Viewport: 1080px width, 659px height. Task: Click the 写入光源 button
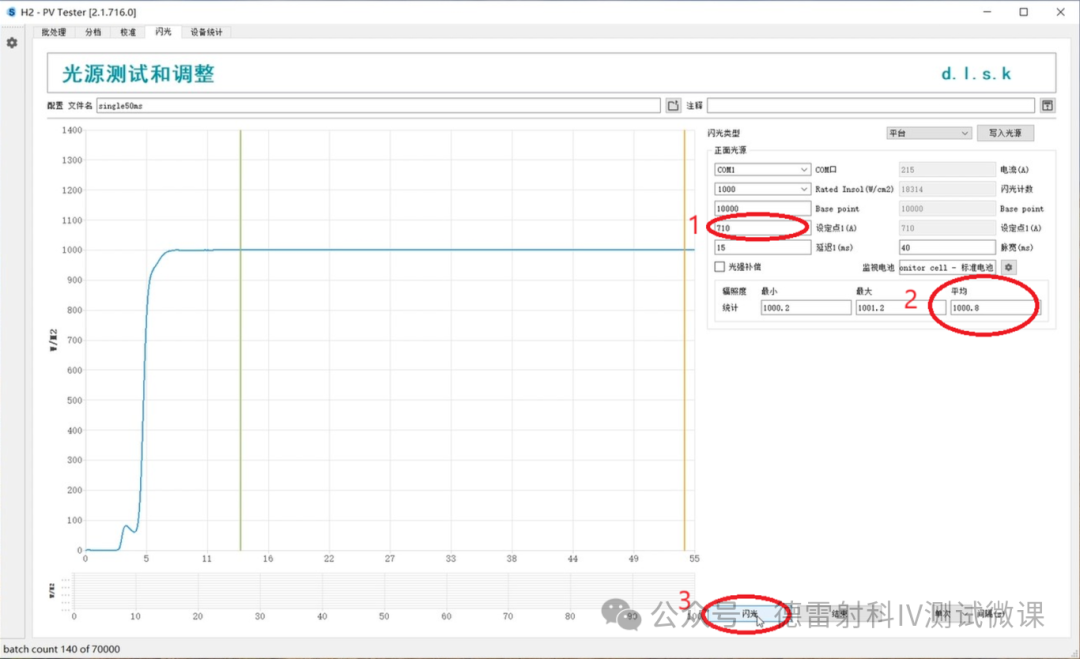click(x=1005, y=133)
